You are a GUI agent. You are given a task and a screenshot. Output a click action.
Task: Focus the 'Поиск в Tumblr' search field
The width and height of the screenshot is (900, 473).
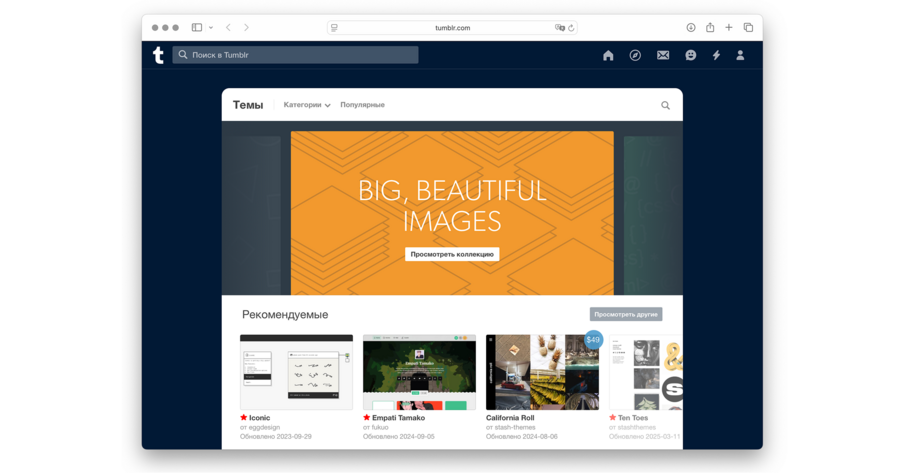pyautogui.click(x=296, y=55)
